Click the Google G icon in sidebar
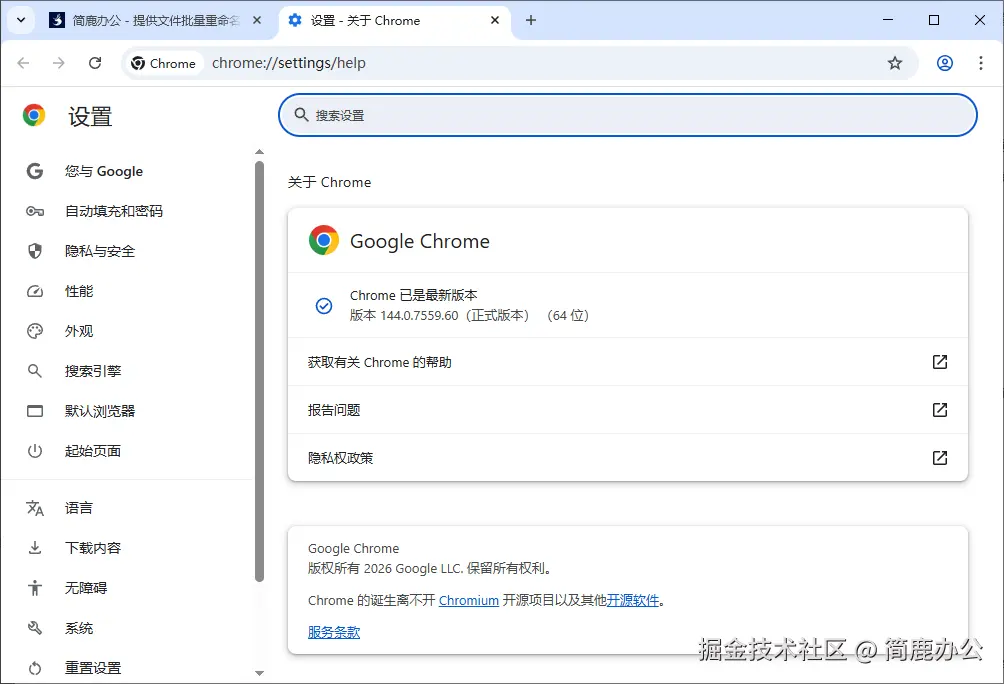This screenshot has width=1004, height=684. click(x=35, y=171)
